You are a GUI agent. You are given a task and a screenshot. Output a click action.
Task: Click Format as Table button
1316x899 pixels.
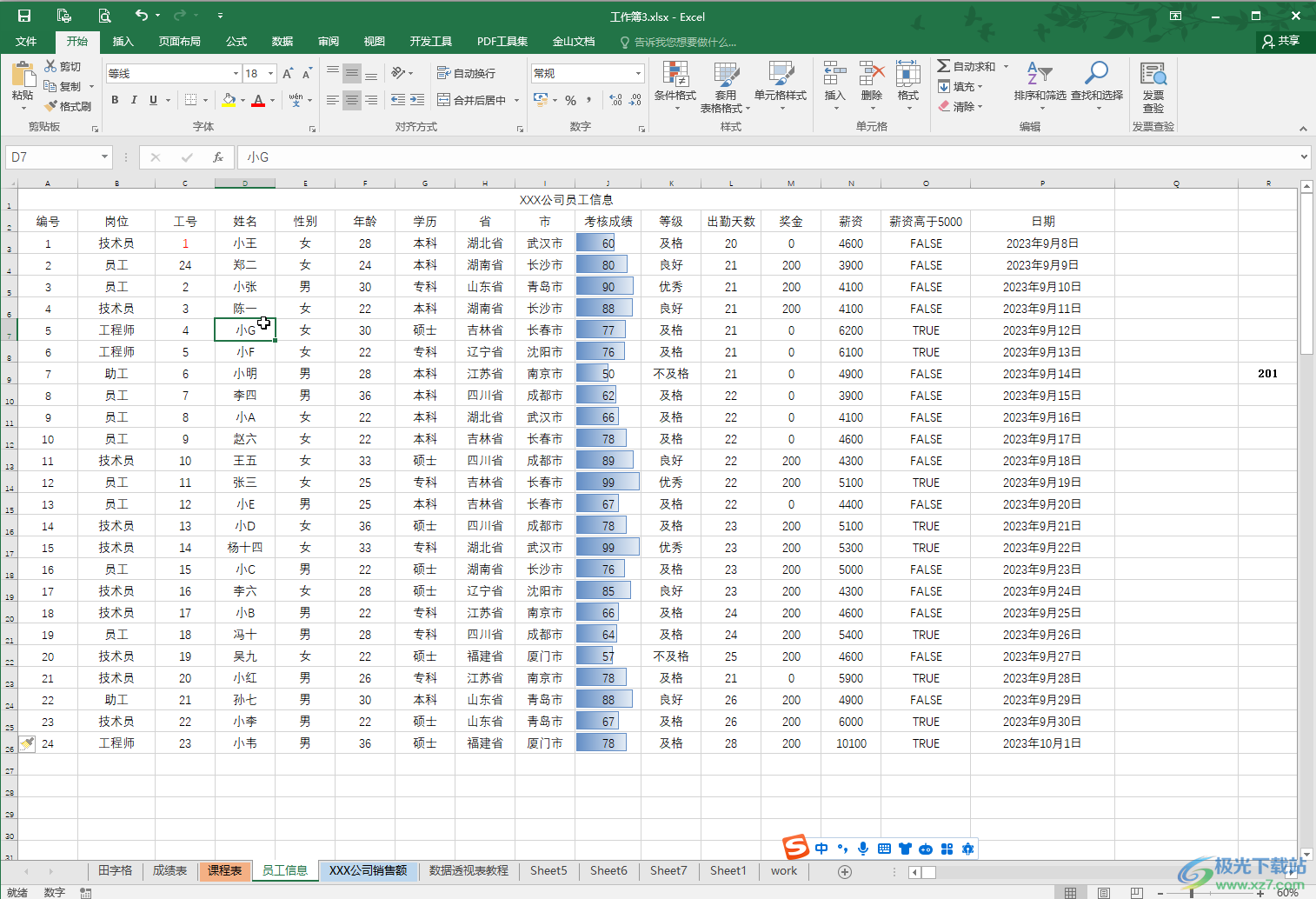[726, 87]
